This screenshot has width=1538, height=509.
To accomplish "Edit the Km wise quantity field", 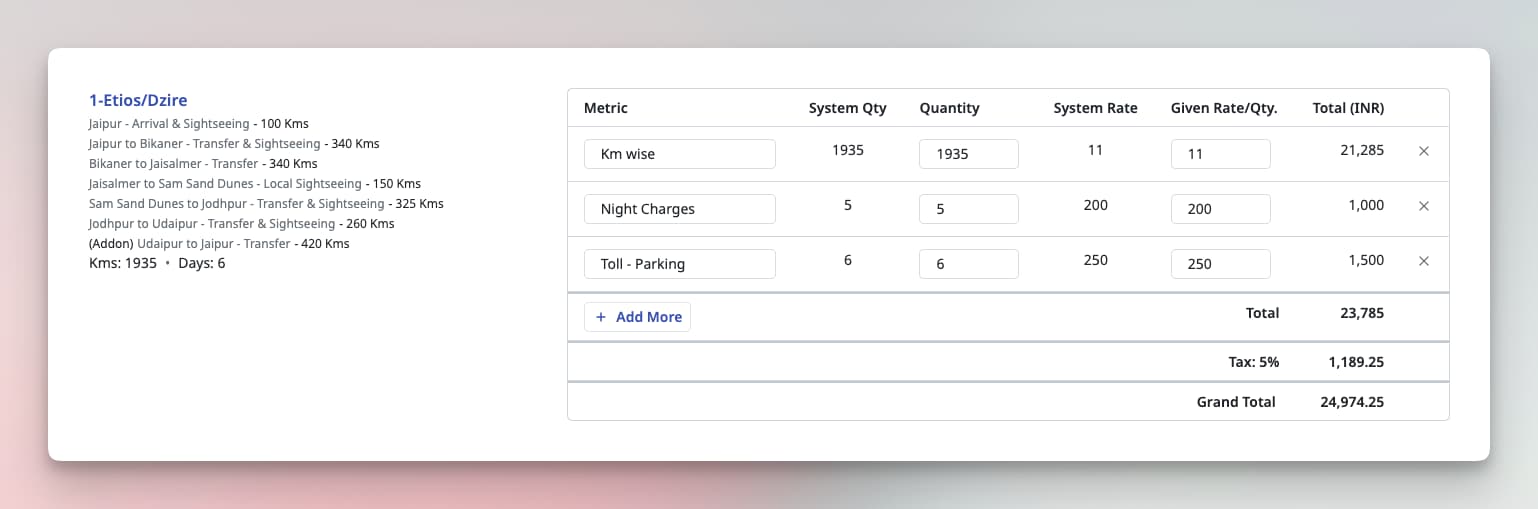I will coord(968,154).
